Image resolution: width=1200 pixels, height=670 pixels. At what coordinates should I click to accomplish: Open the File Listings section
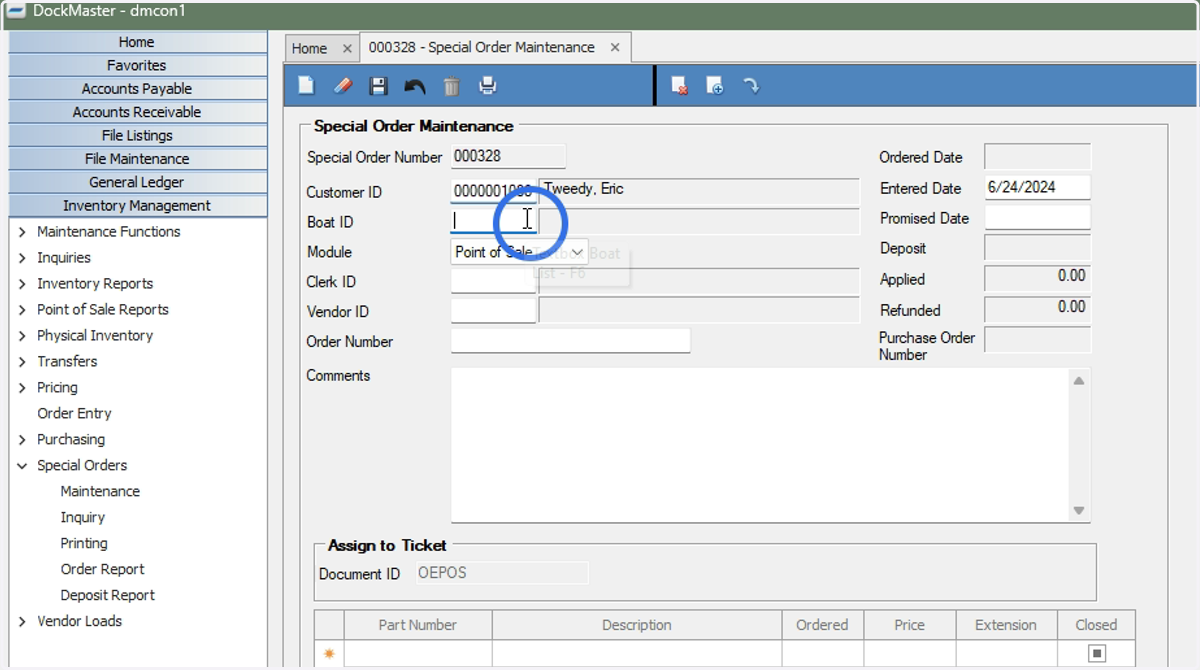point(137,135)
